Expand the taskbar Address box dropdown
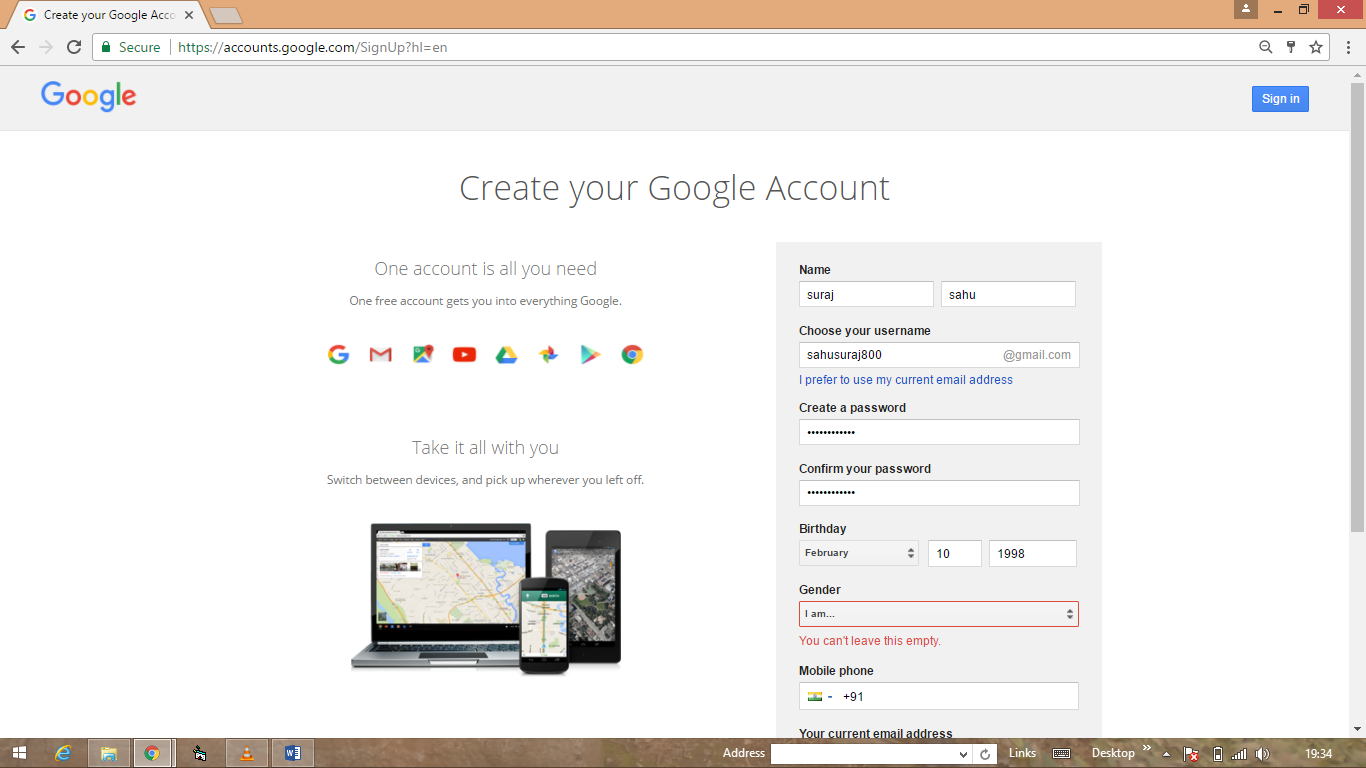This screenshot has height=768, width=1366. [963, 754]
